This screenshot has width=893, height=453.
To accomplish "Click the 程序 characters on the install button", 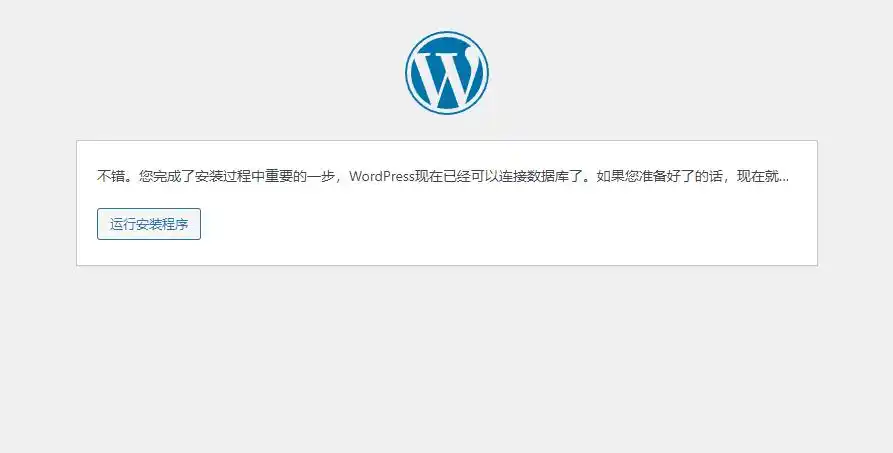I will 175,224.
